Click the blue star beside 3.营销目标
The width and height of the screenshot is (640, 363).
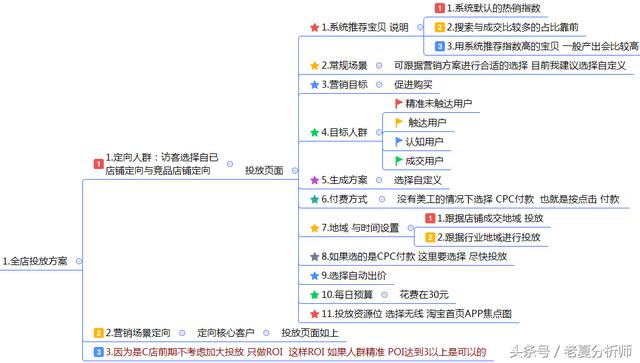pyautogui.click(x=314, y=85)
